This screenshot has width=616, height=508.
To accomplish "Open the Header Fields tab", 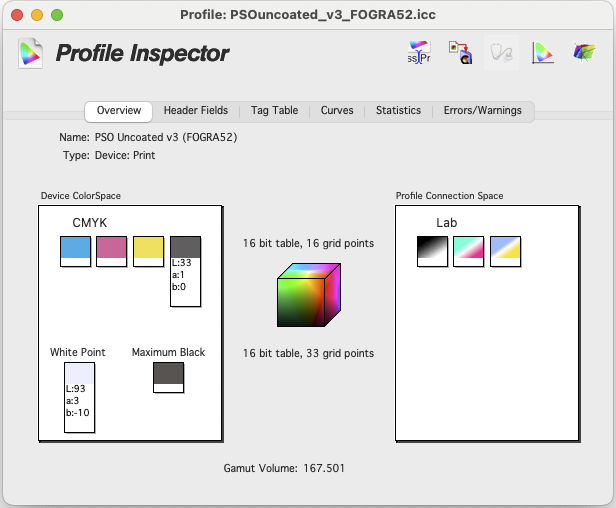I will (x=196, y=111).
